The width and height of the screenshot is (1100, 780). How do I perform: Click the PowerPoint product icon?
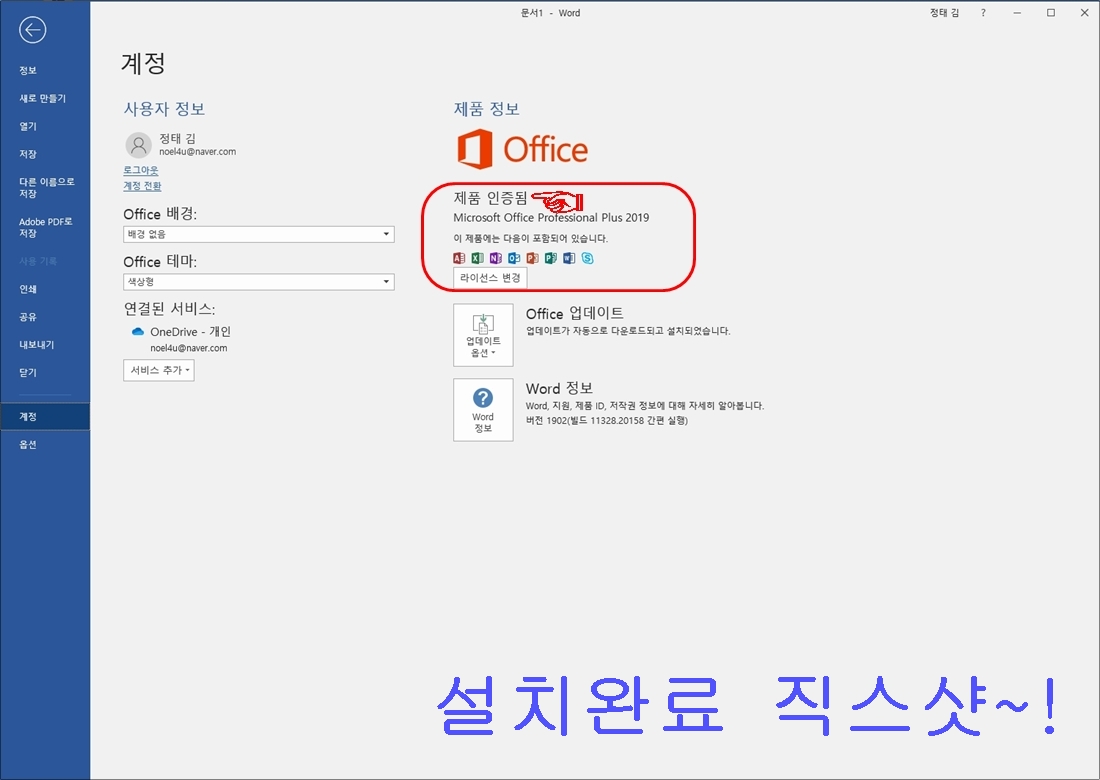[532, 258]
